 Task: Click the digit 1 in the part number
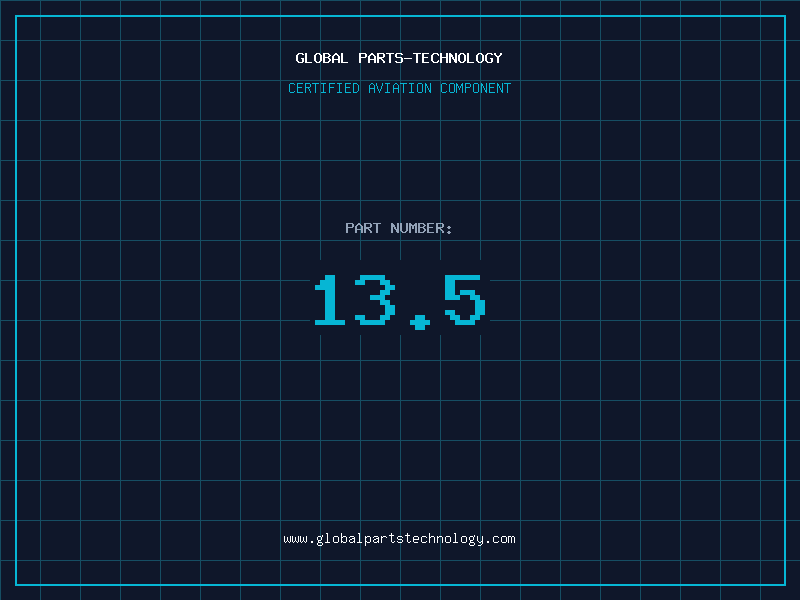[x=330, y=301]
